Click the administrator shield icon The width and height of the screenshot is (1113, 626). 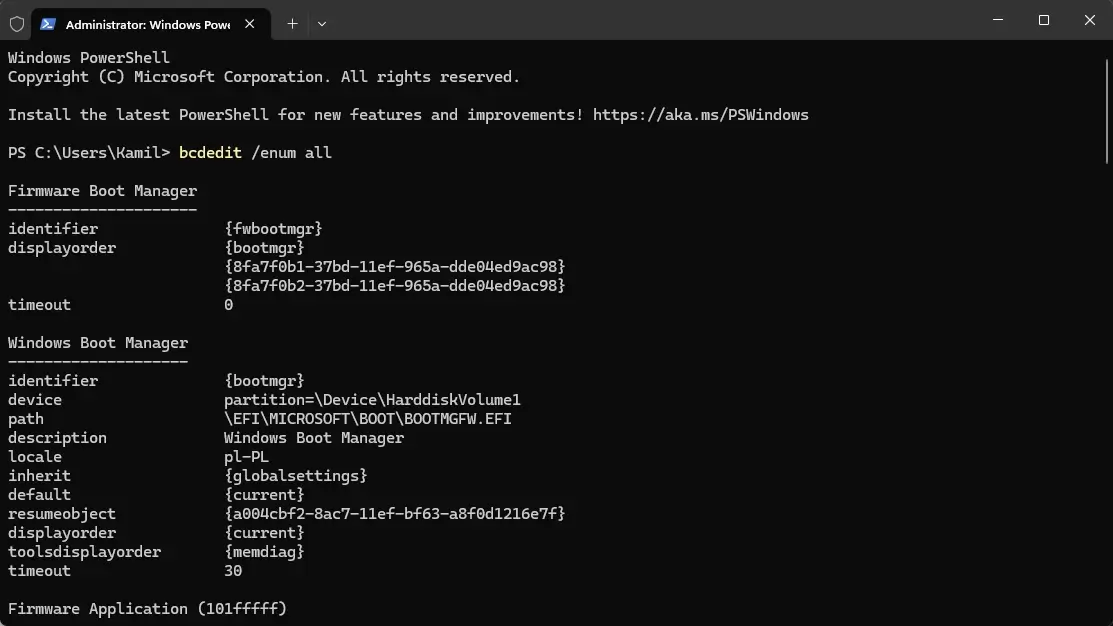pos(17,24)
